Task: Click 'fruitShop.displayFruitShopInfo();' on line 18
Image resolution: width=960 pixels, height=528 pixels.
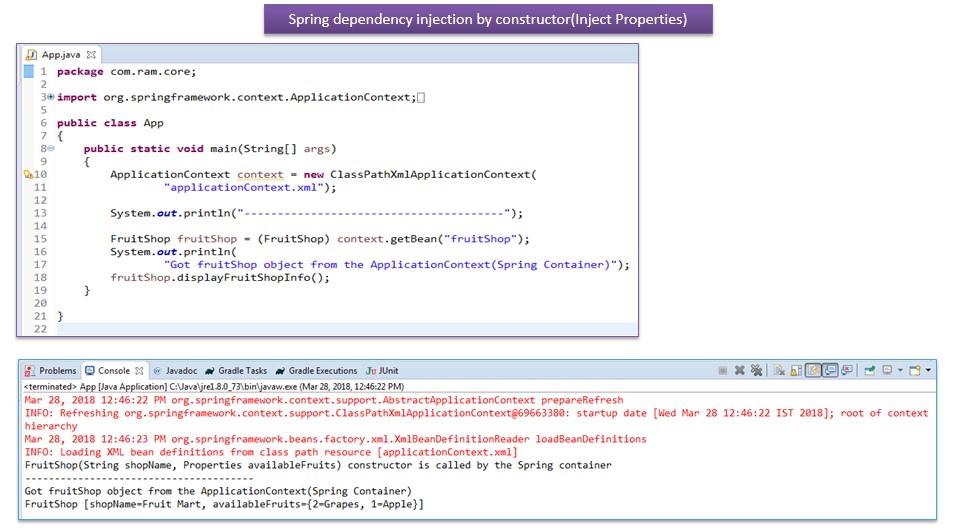Action: tap(220, 277)
